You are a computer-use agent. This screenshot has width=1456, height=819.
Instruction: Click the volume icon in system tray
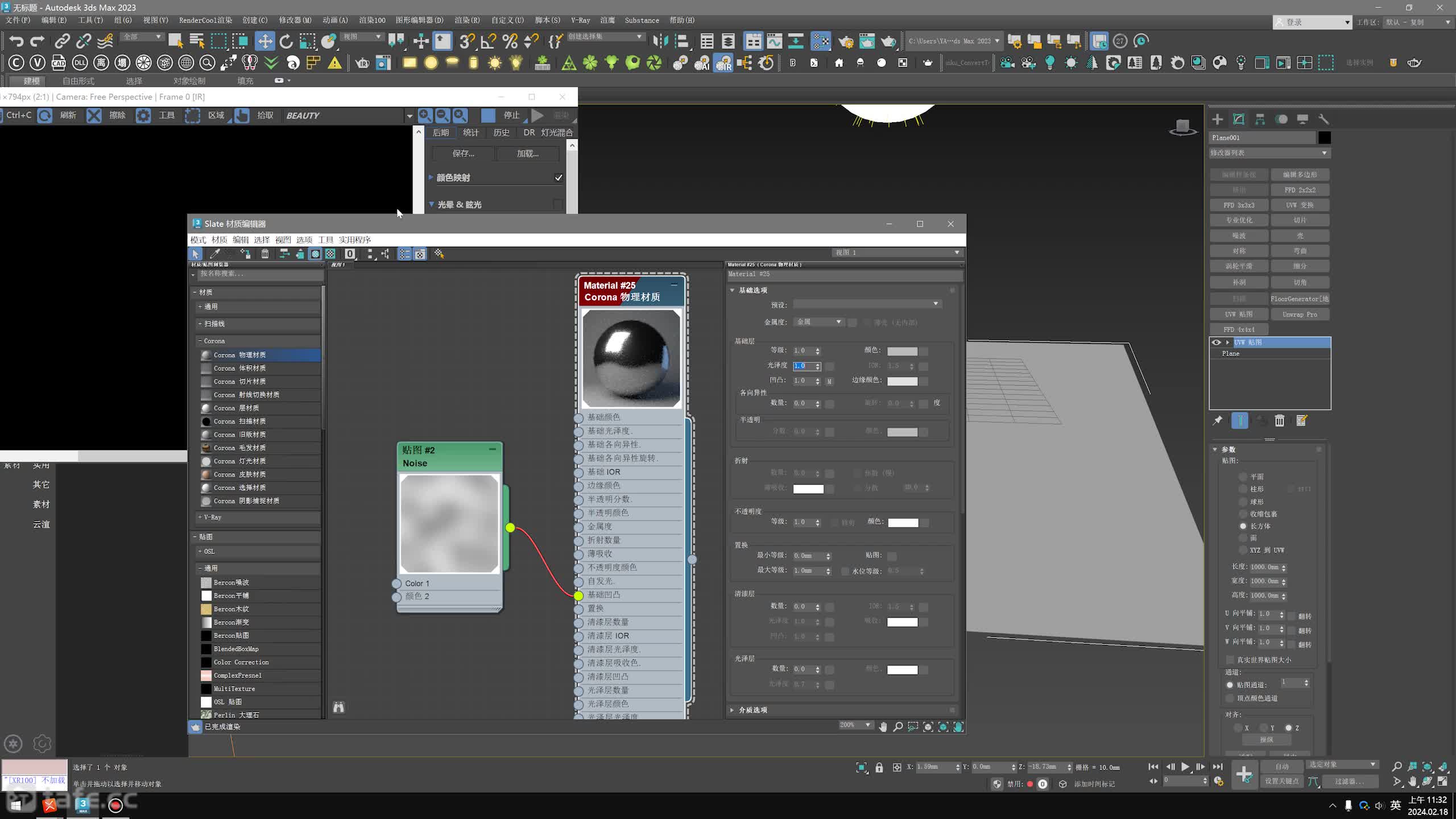point(1379,805)
